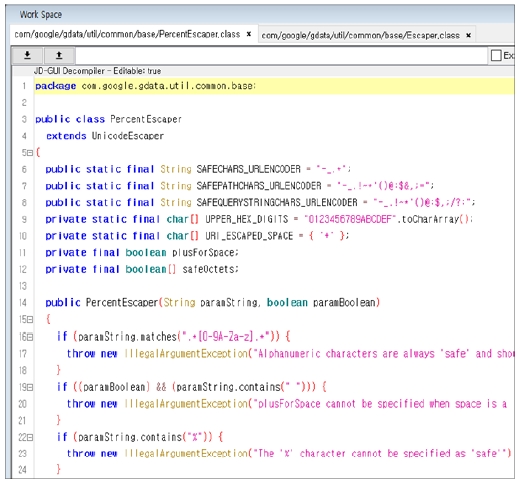Click safeOctets field on line 12

[208, 269]
